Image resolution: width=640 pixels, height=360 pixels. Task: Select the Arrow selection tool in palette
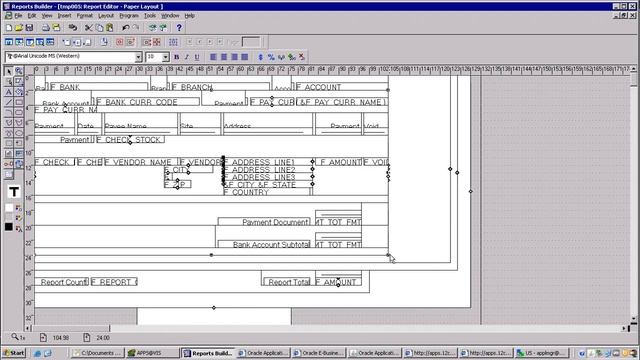pyautogui.click(x=9, y=71)
